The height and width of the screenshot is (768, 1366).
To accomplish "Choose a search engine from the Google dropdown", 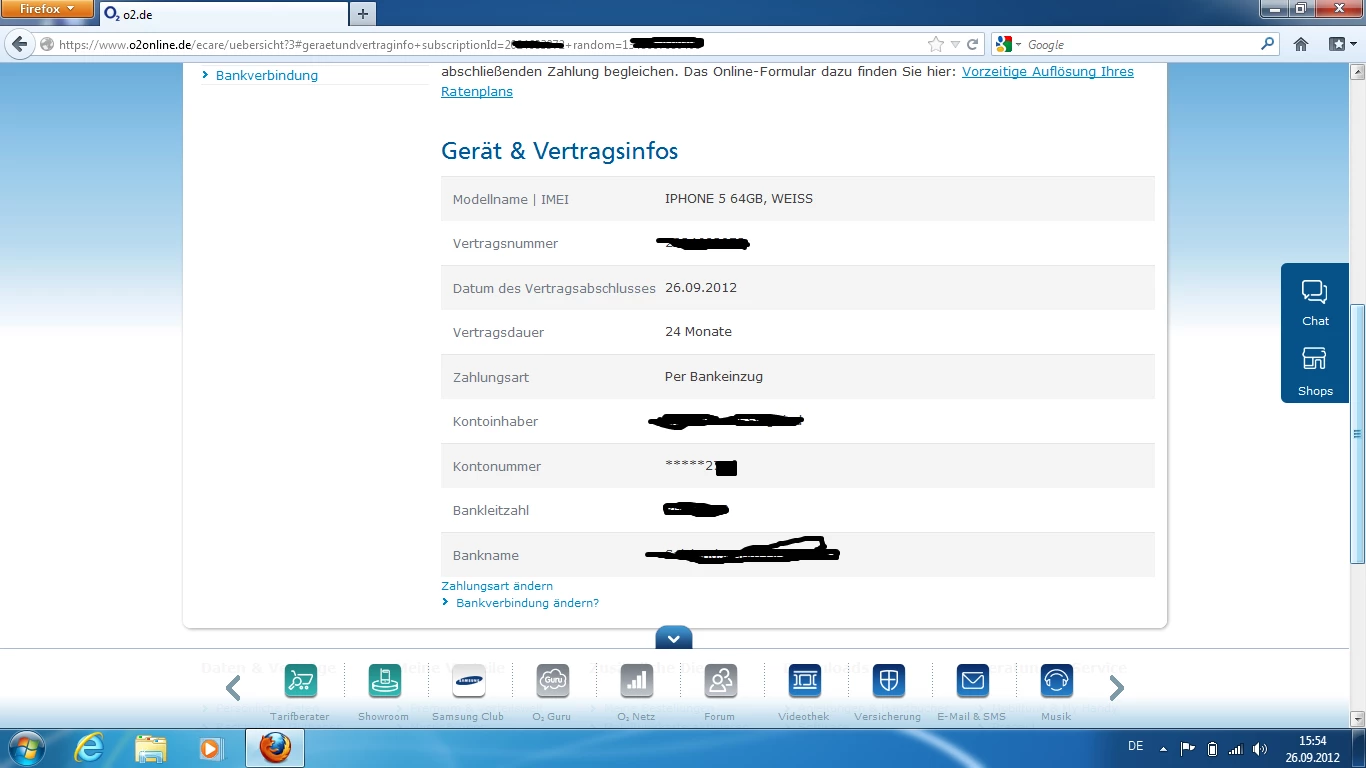I will [1008, 44].
